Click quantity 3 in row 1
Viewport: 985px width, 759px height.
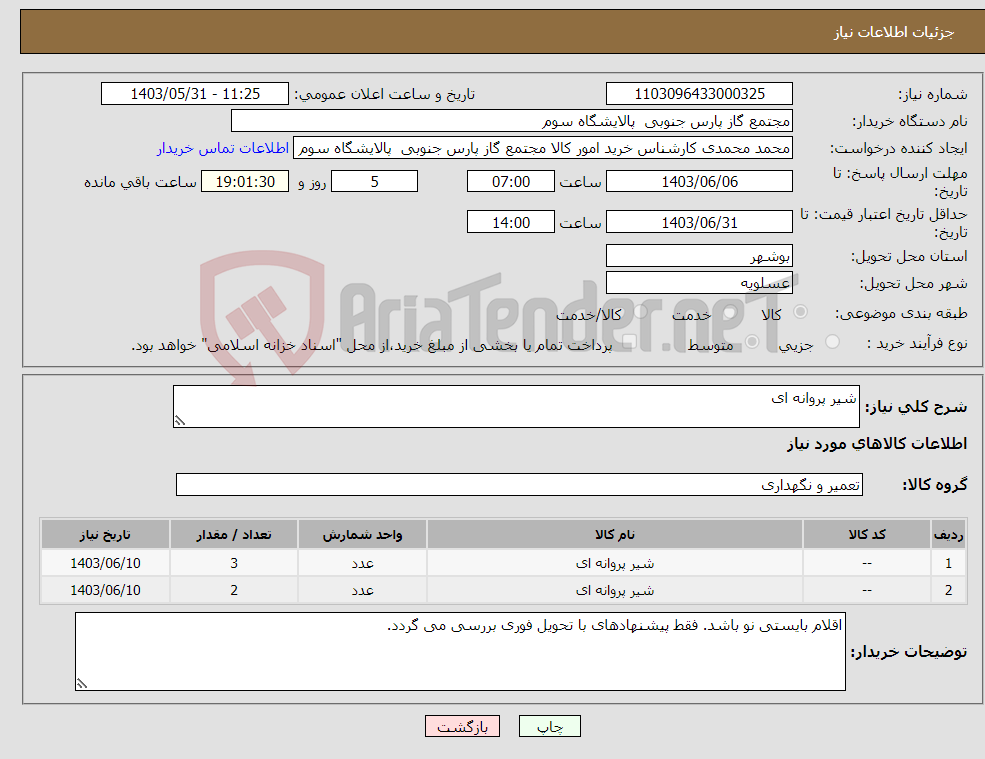pyautogui.click(x=234, y=564)
